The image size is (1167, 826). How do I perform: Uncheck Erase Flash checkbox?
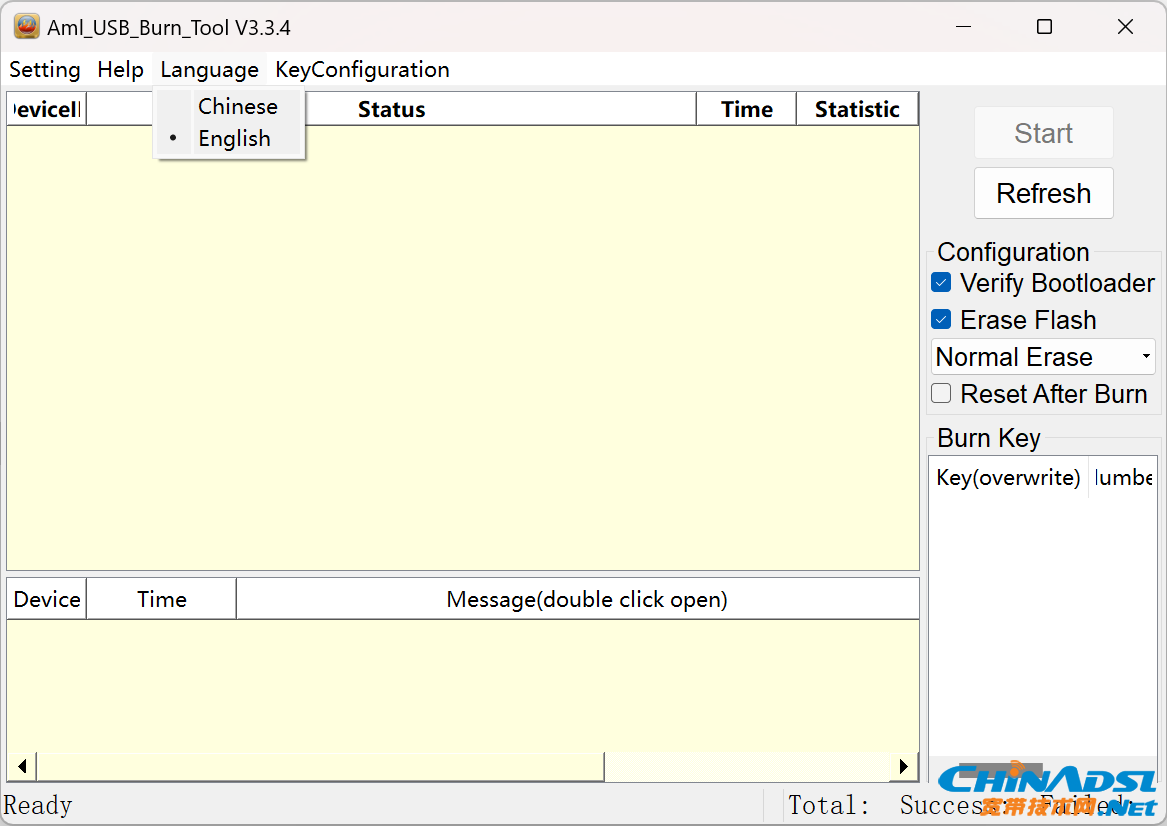tap(941, 320)
